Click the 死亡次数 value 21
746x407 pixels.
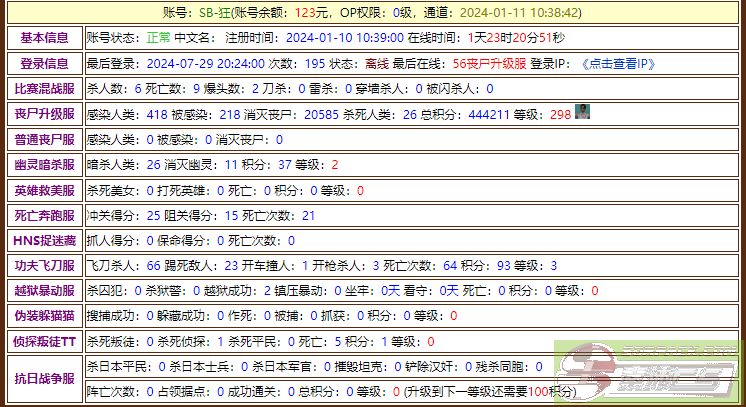[x=308, y=216]
